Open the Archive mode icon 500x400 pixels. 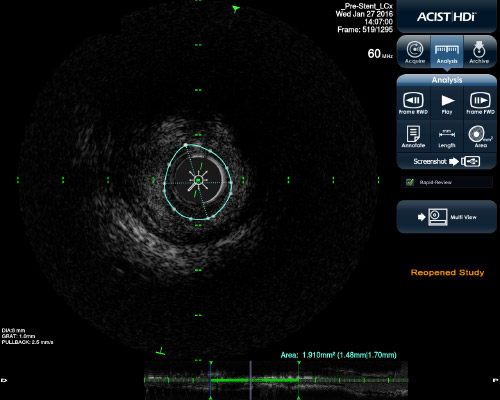click(x=479, y=52)
